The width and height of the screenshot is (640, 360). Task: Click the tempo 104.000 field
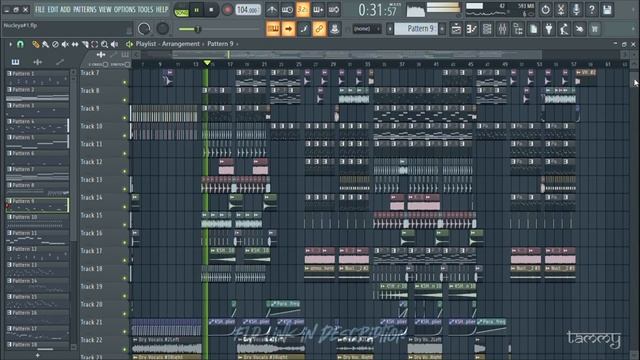[248, 10]
